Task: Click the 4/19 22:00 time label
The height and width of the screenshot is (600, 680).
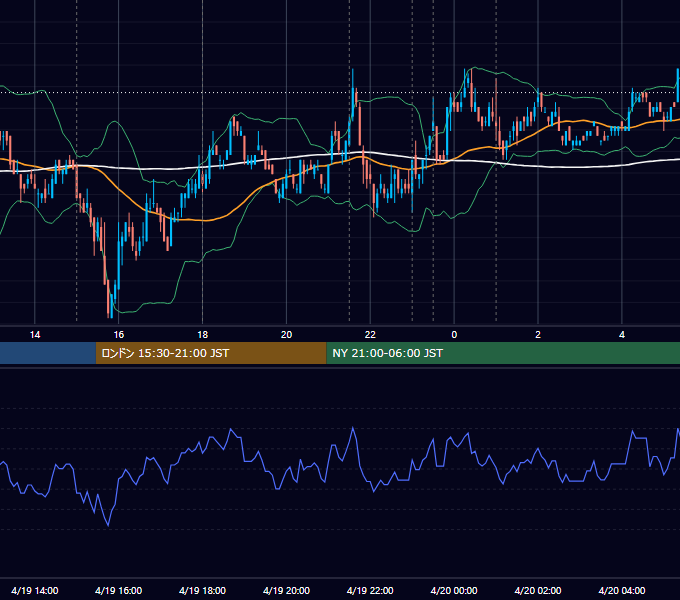Action: [370, 590]
